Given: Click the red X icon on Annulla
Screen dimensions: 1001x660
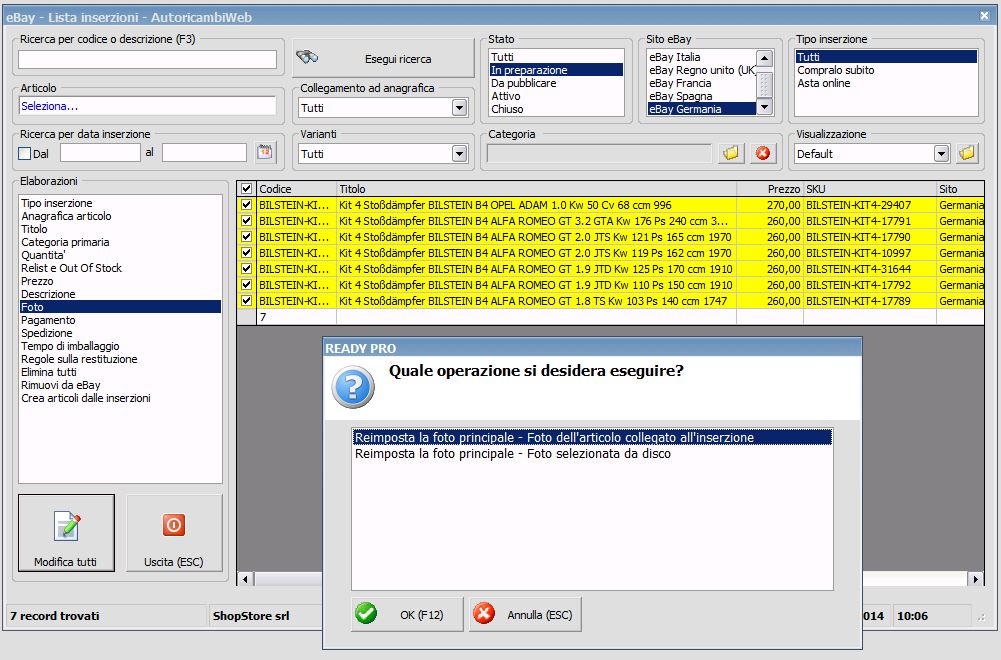Looking at the screenshot, I should point(484,613).
